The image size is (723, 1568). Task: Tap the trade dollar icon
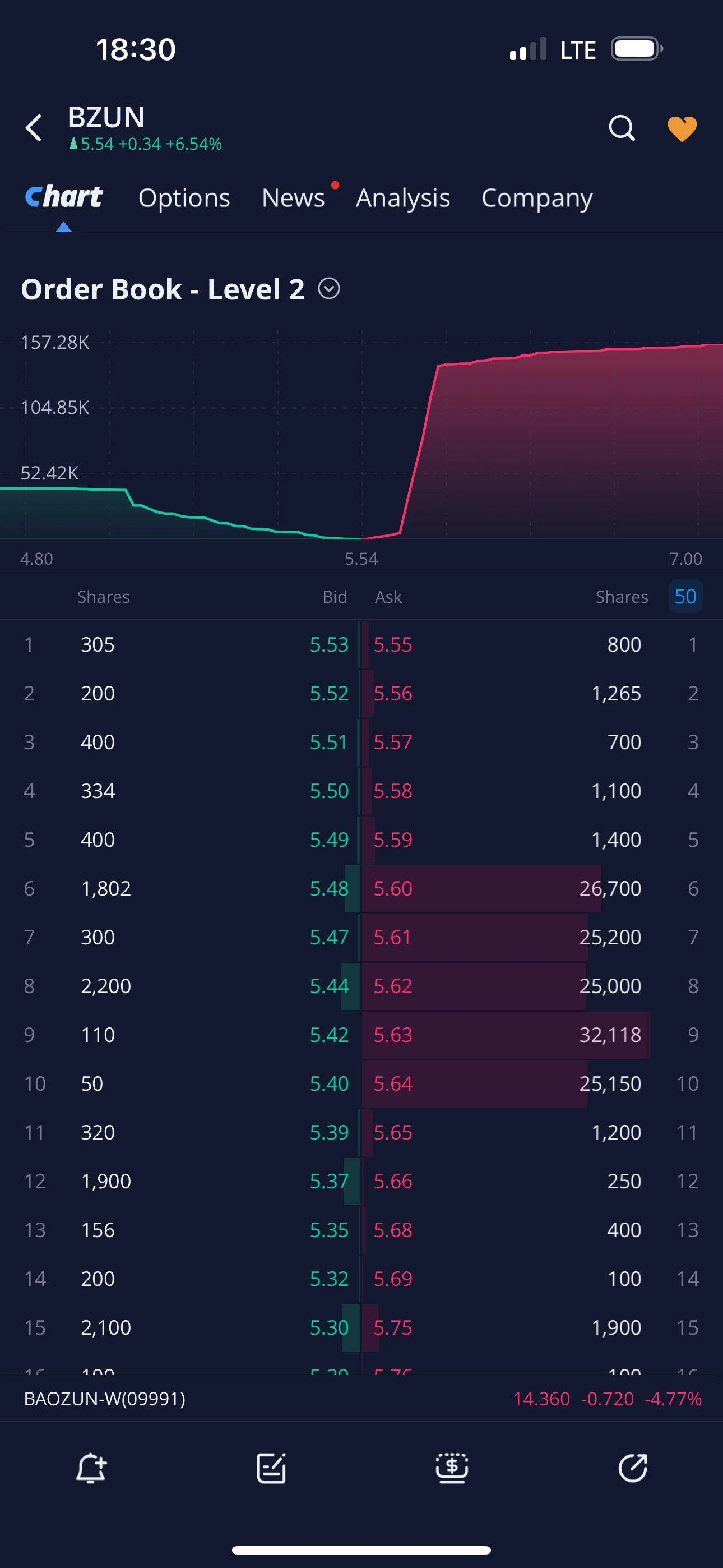452,1468
